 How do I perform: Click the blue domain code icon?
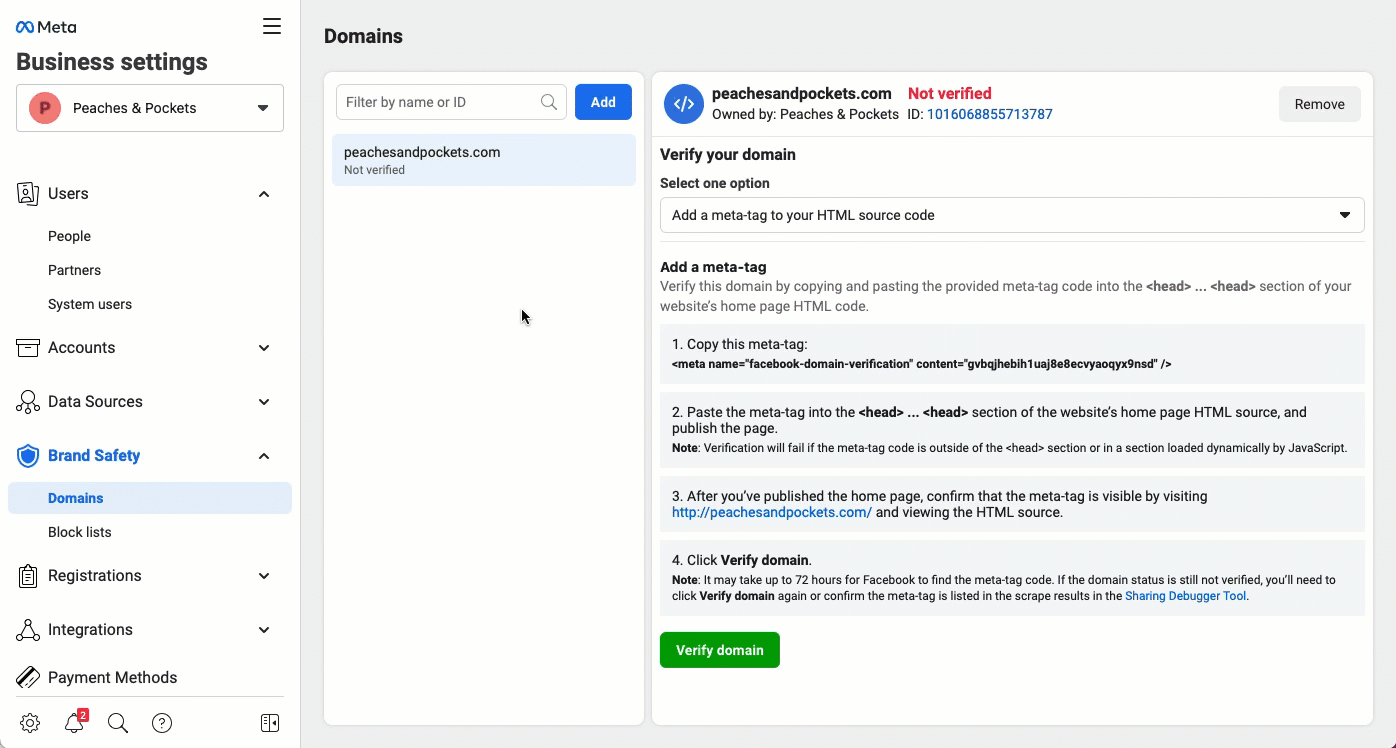coord(684,104)
